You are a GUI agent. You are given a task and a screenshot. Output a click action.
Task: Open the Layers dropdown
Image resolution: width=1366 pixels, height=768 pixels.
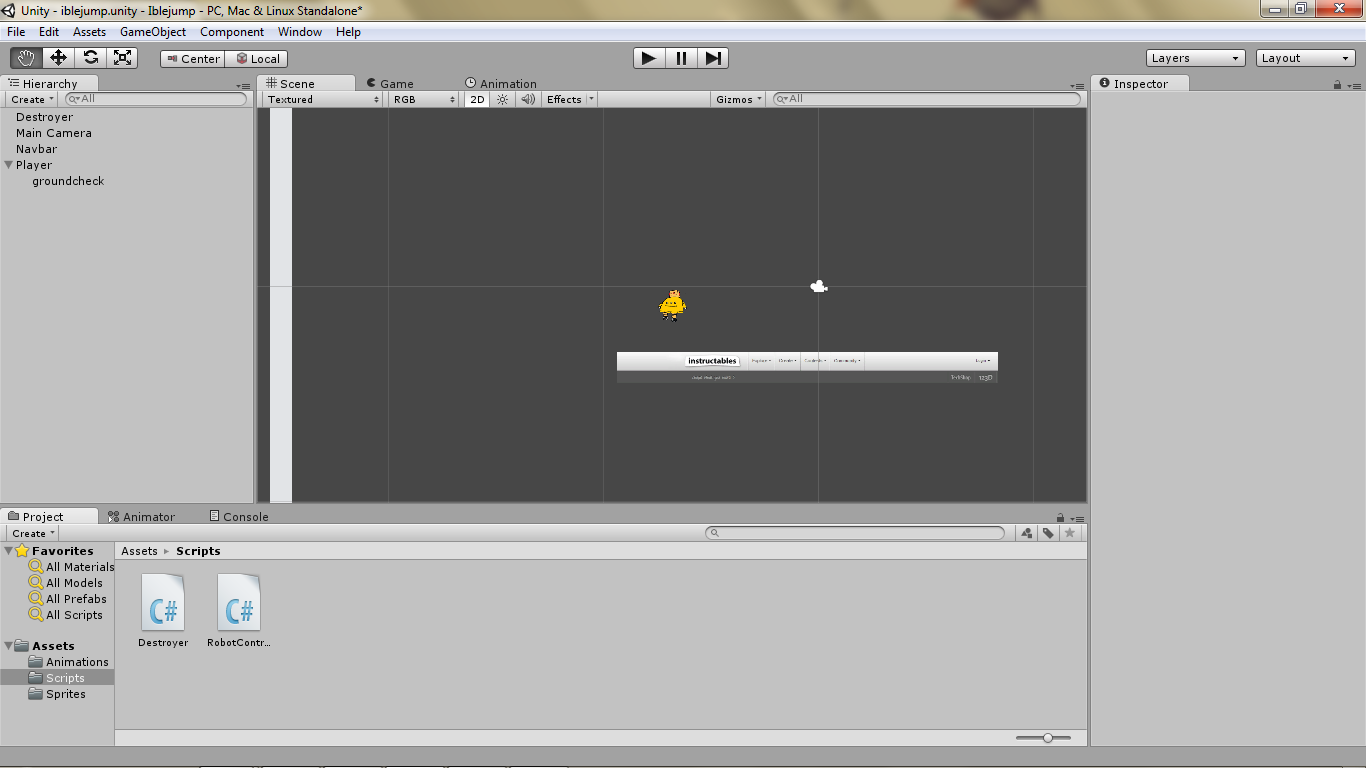click(x=1195, y=57)
